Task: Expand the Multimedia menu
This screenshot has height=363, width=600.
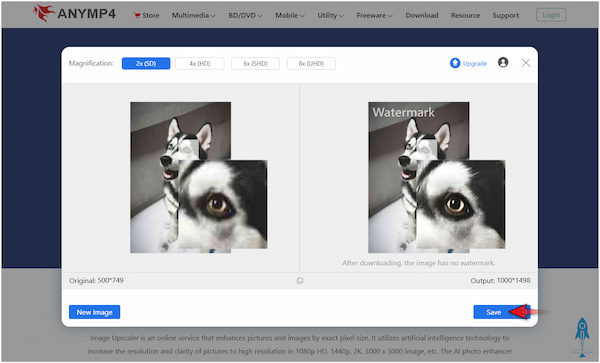Action: tap(193, 15)
